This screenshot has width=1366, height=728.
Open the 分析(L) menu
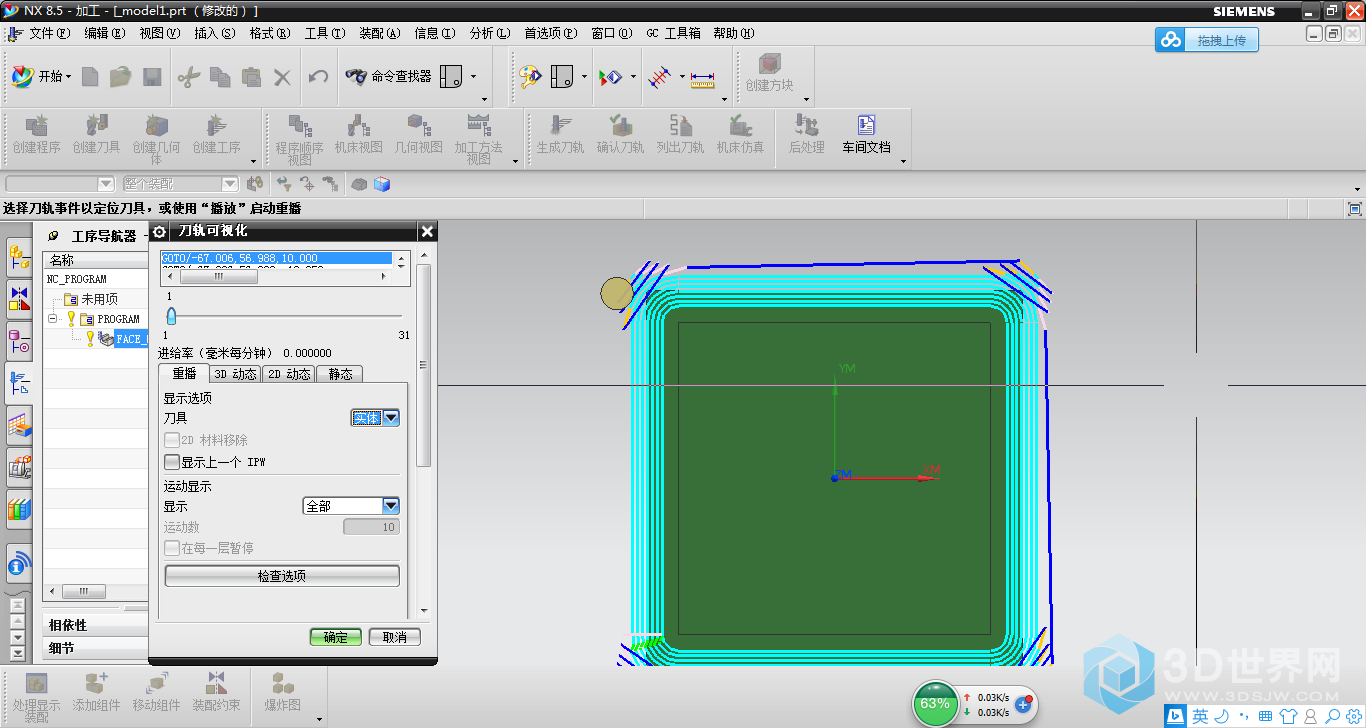tap(489, 33)
